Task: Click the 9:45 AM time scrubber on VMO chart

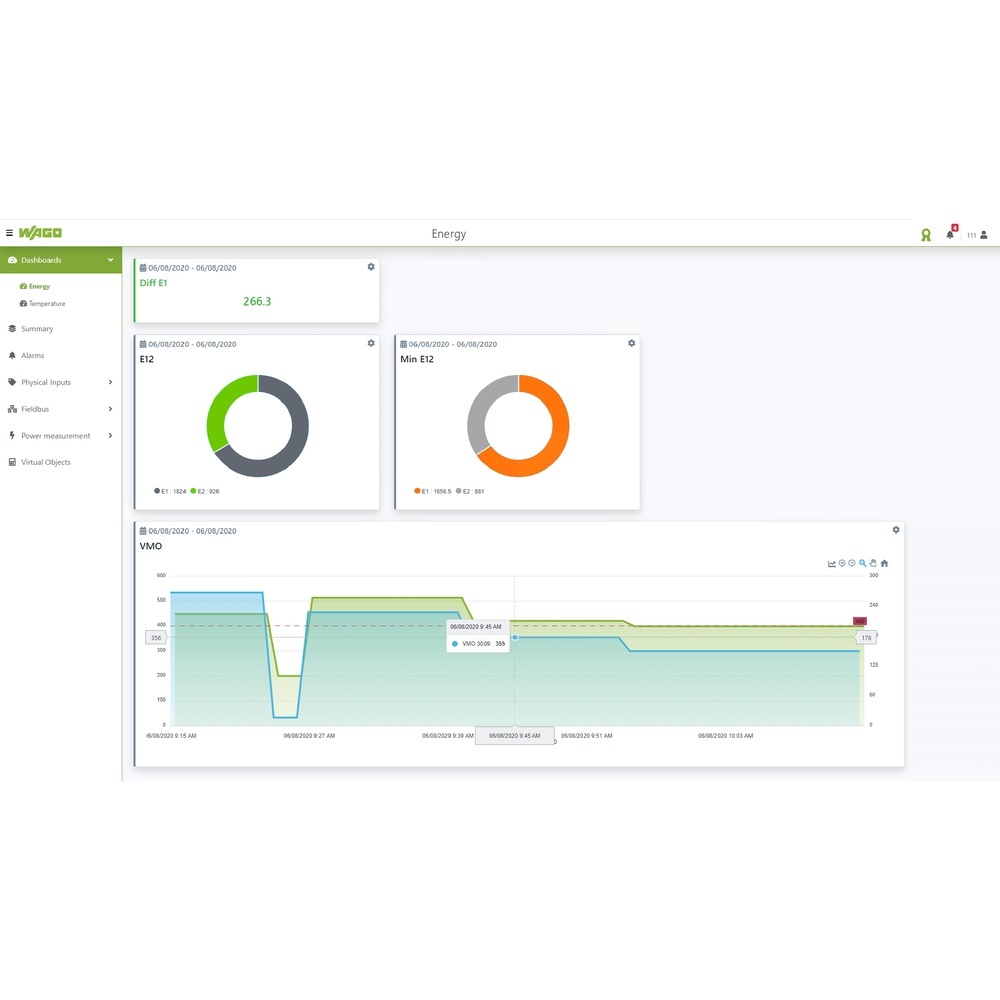Action: pos(514,735)
